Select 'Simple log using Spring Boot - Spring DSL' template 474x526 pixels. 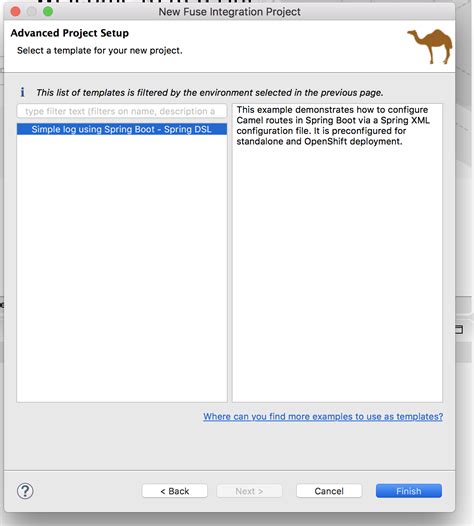point(122,129)
